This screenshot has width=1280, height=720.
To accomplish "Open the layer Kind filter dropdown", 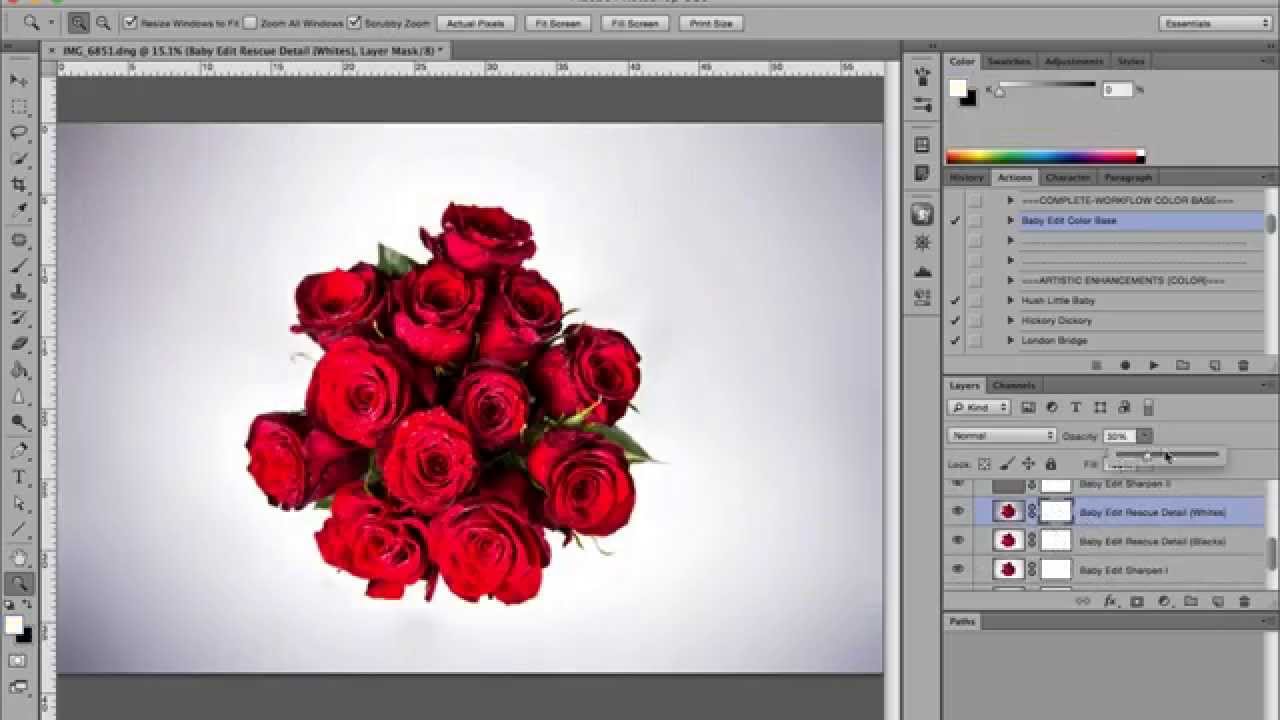I will pos(979,407).
